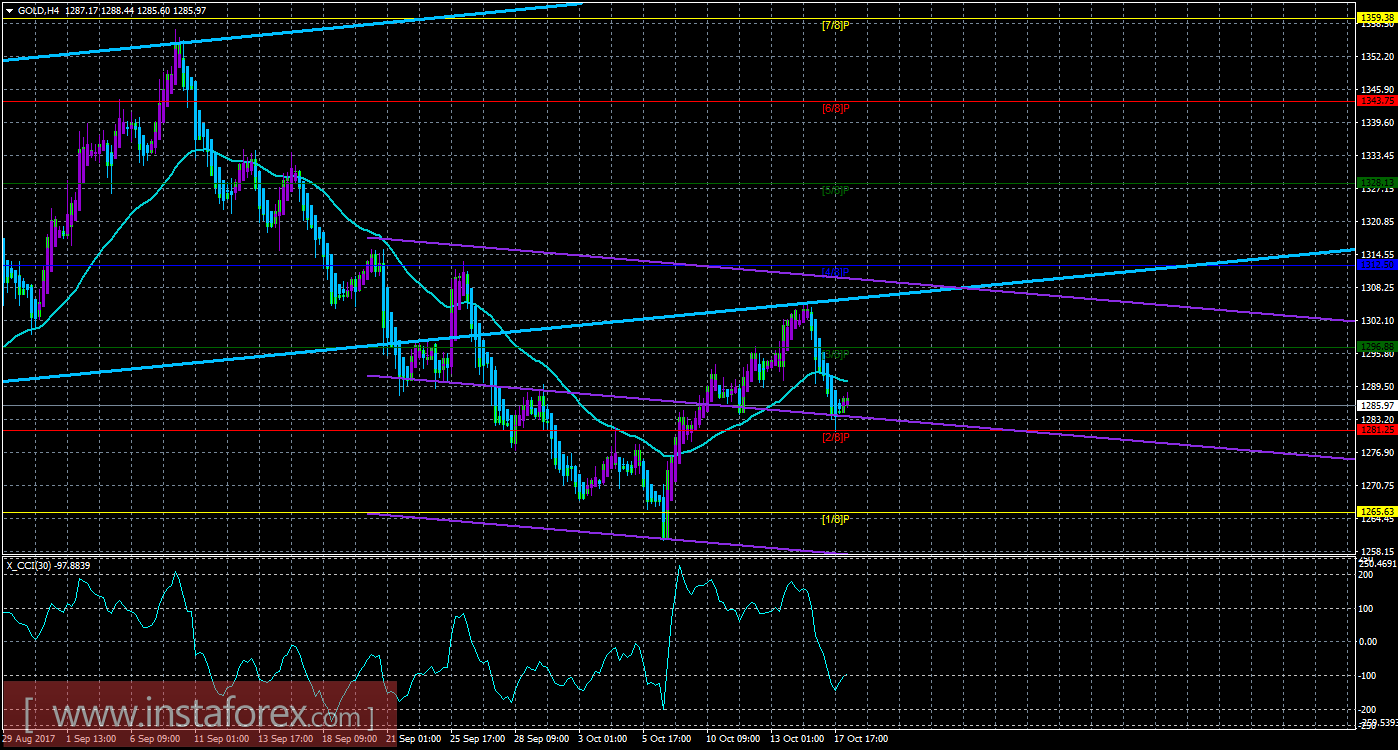1398x750 pixels.
Task: Select the [7/8]P Murrey level label
Action: (x=835, y=25)
